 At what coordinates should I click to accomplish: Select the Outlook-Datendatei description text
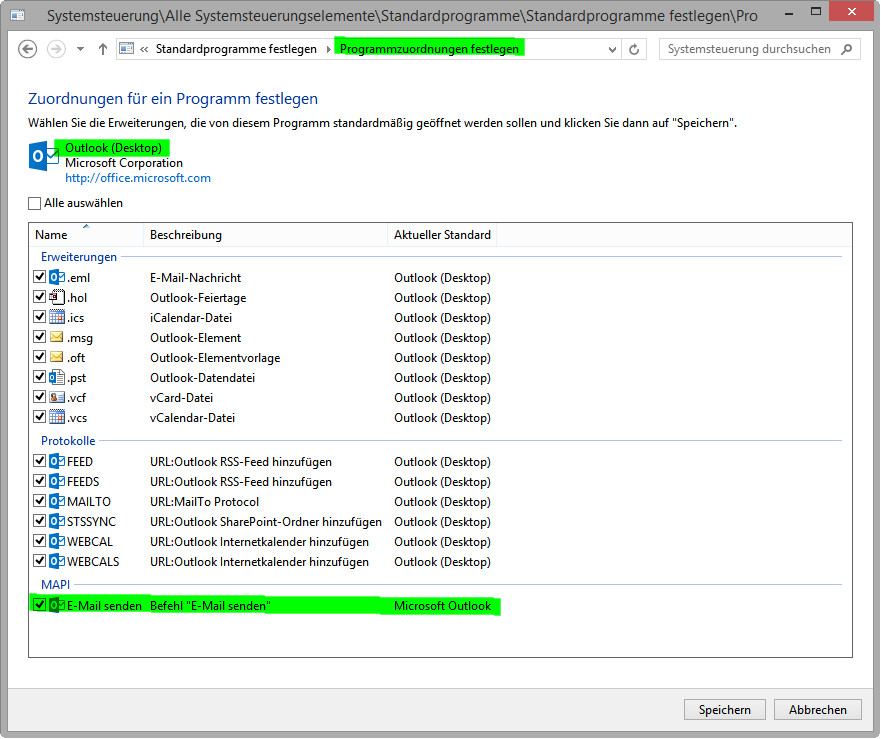[x=202, y=378]
